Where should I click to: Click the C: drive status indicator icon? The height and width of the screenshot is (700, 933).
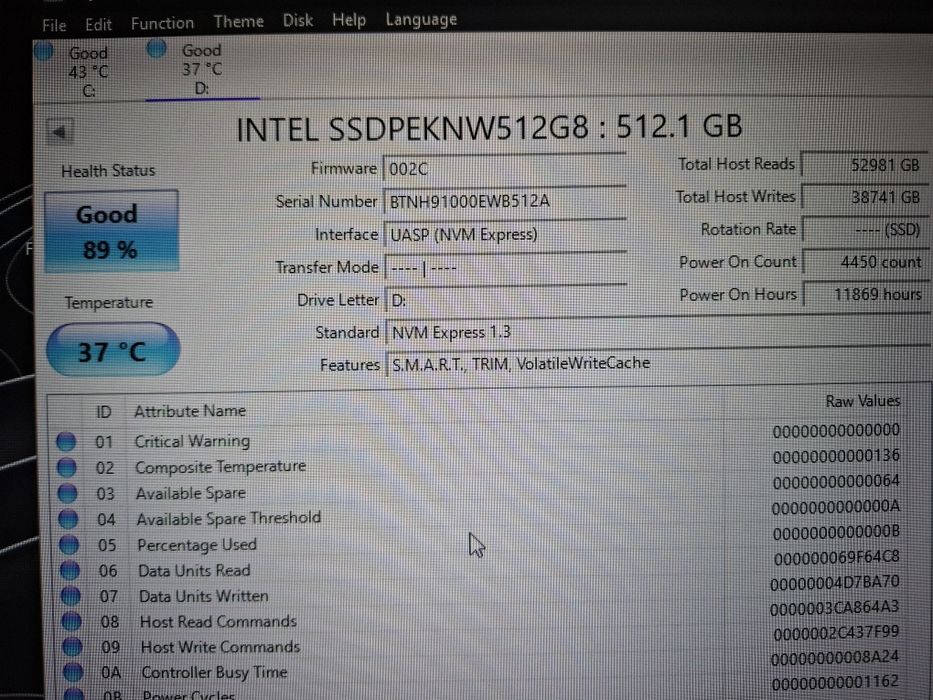click(x=43, y=52)
